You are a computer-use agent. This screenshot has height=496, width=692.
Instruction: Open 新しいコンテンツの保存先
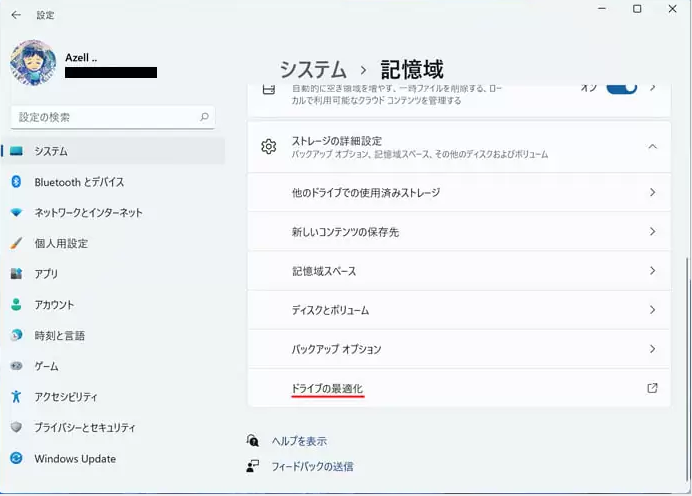tap(459, 232)
